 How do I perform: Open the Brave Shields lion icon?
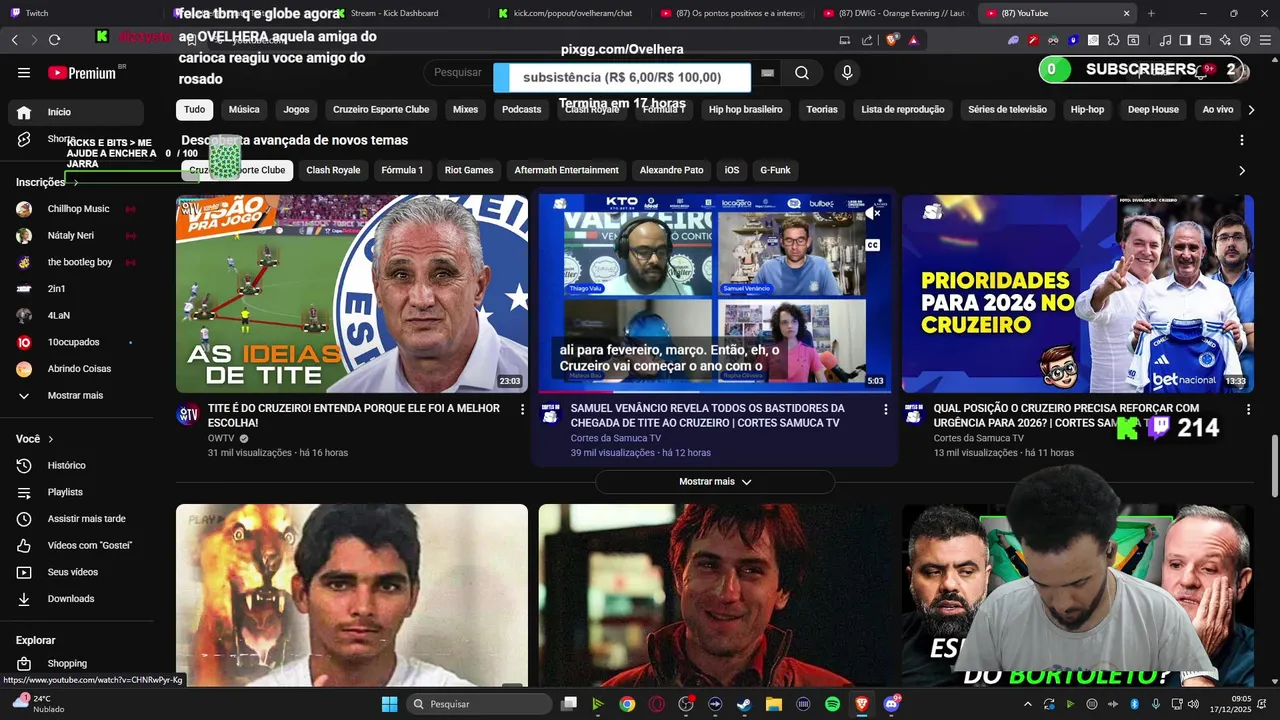click(892, 40)
